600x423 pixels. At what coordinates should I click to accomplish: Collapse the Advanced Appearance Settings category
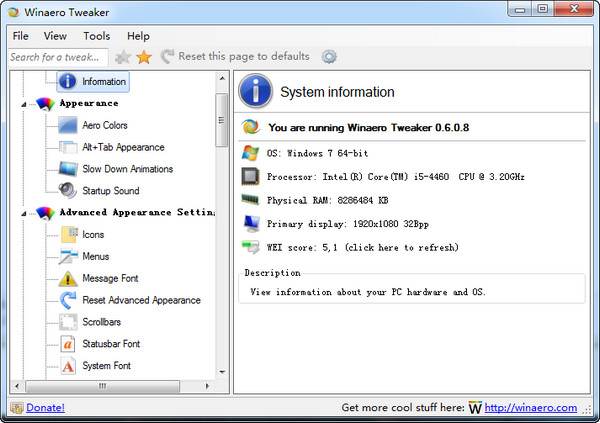tap(24, 212)
